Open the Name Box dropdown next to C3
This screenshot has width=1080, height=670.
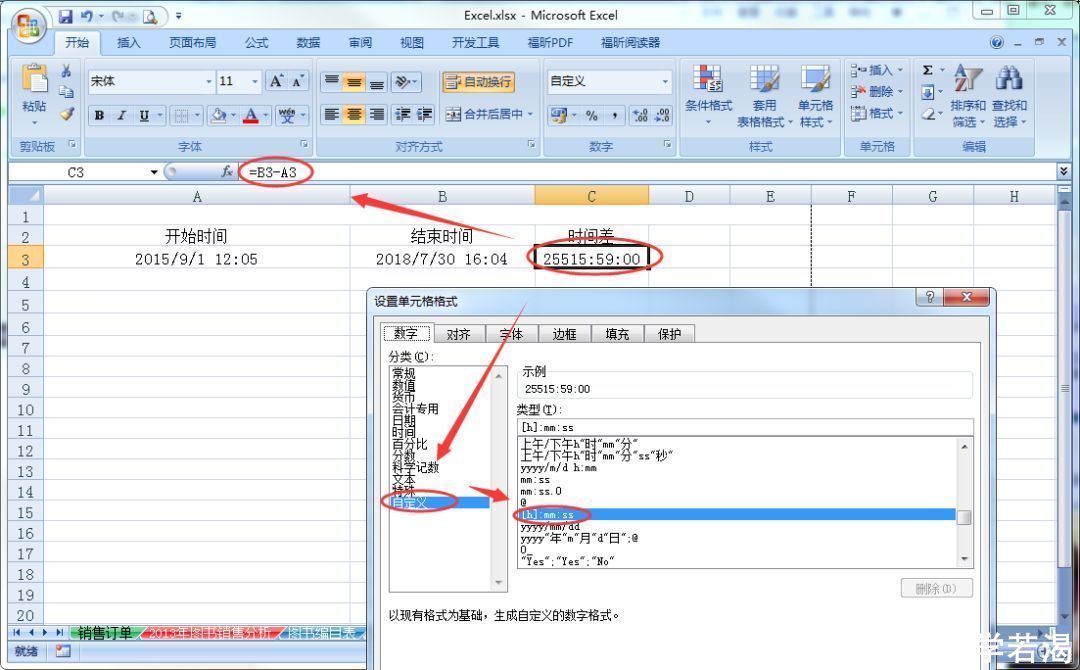click(x=154, y=172)
